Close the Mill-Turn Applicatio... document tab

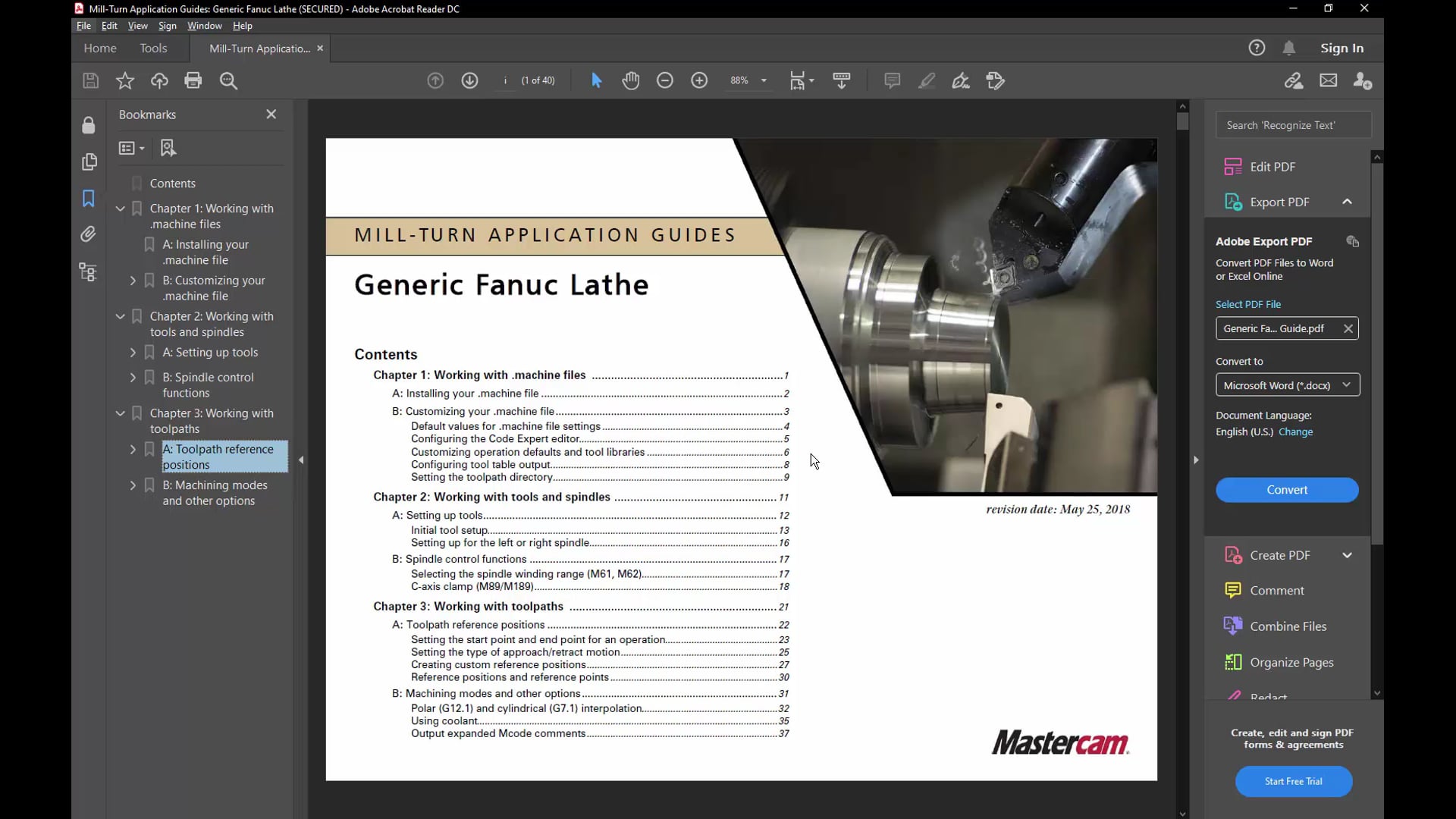(320, 48)
